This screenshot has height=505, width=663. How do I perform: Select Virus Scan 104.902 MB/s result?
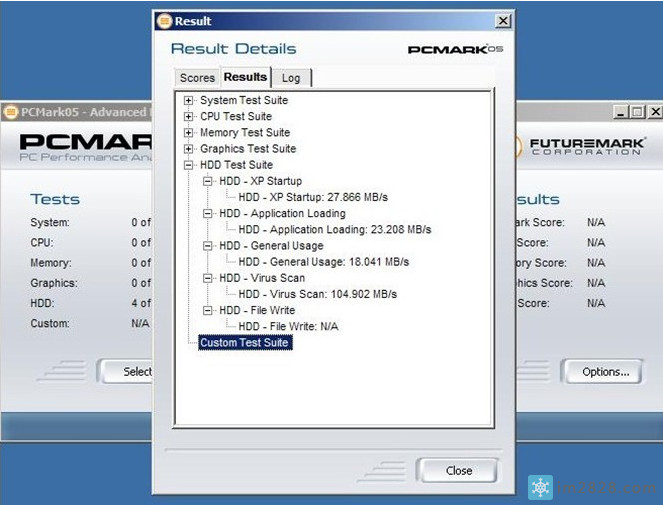[x=317, y=294]
